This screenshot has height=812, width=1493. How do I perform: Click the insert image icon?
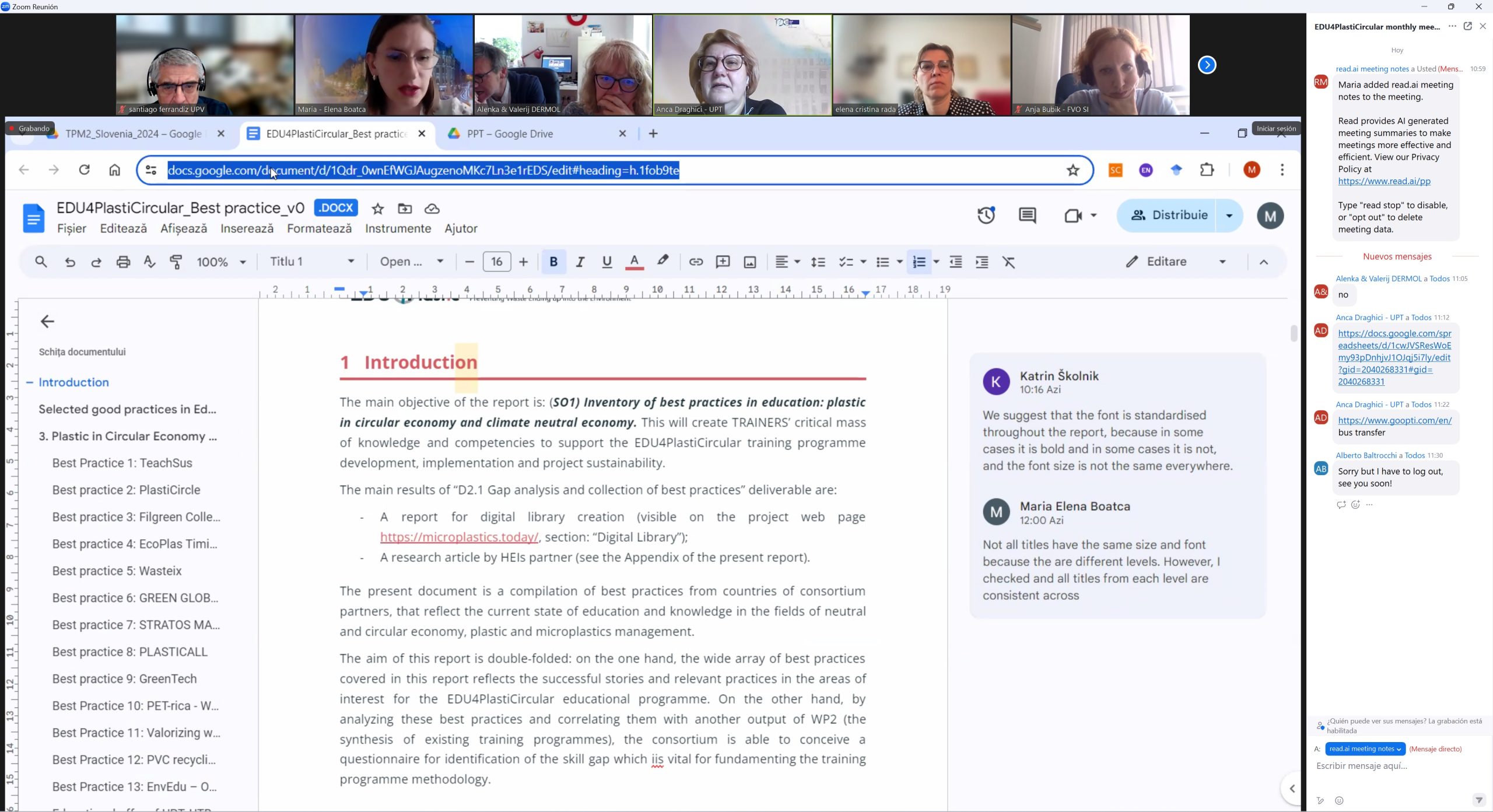[749, 262]
